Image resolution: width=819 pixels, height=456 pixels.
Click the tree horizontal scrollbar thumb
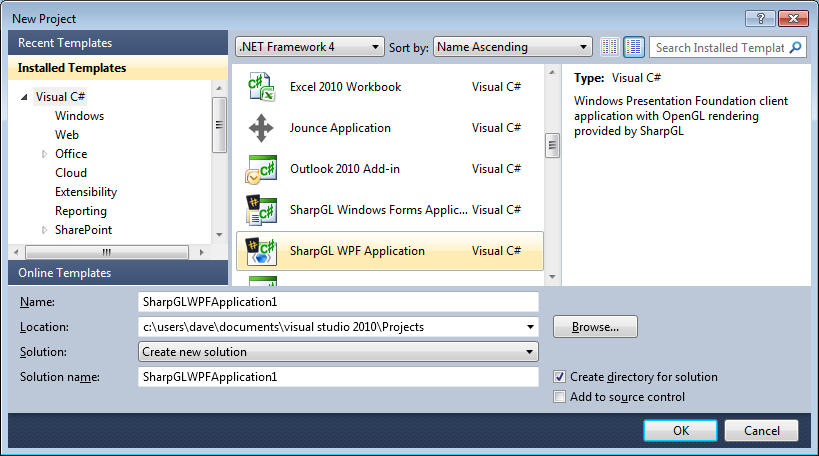pos(107,252)
